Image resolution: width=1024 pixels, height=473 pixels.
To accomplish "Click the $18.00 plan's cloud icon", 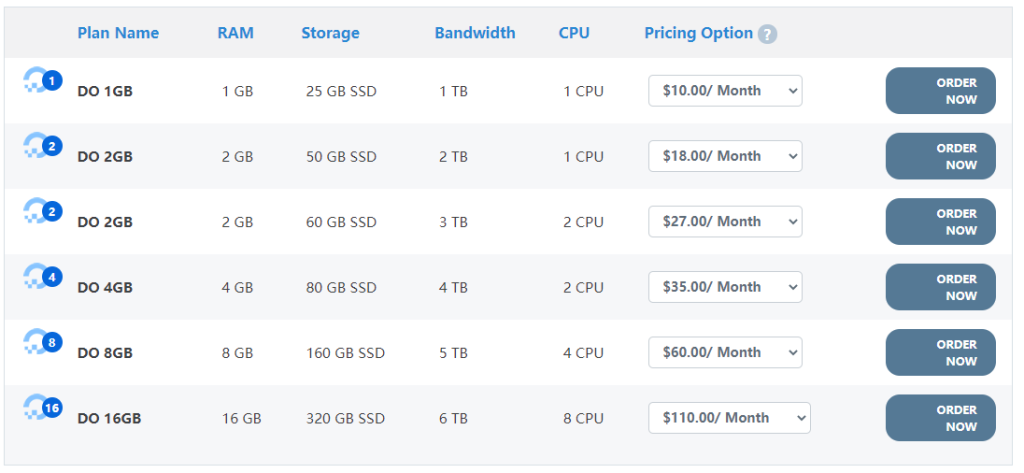I will [42, 147].
